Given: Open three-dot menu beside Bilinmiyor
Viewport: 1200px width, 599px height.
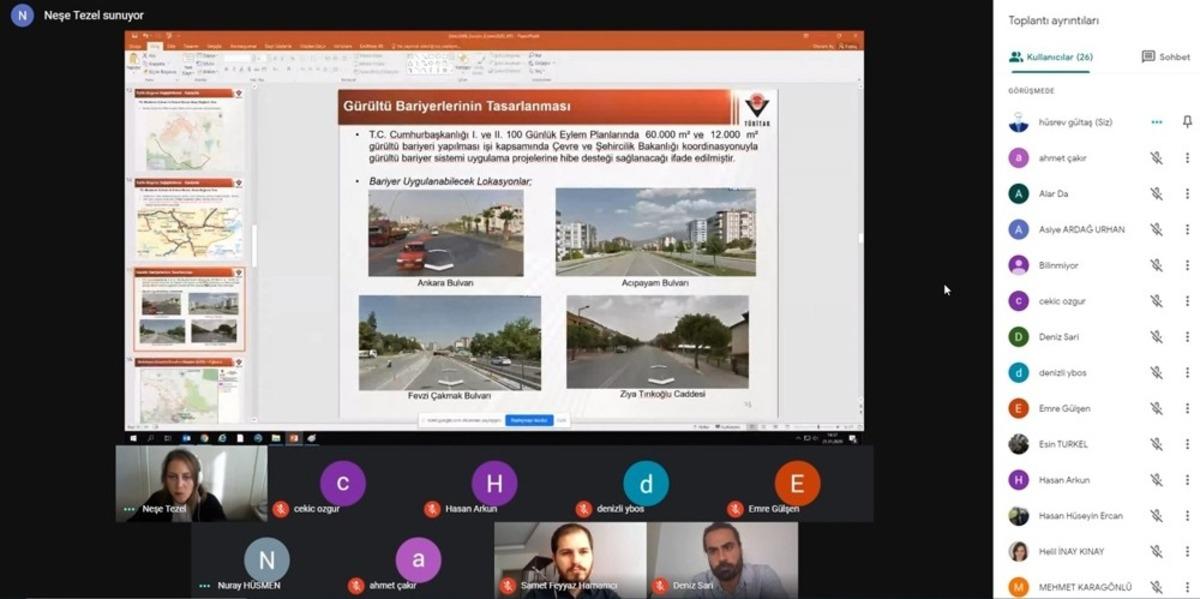Looking at the screenshot, I should [1187, 266].
